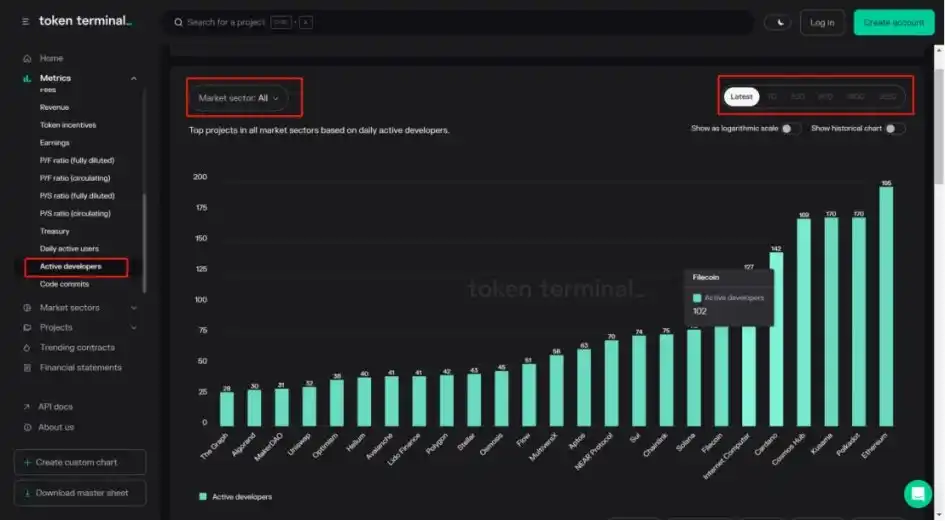Click the Log in button
This screenshot has height=521, width=945.
822,23
